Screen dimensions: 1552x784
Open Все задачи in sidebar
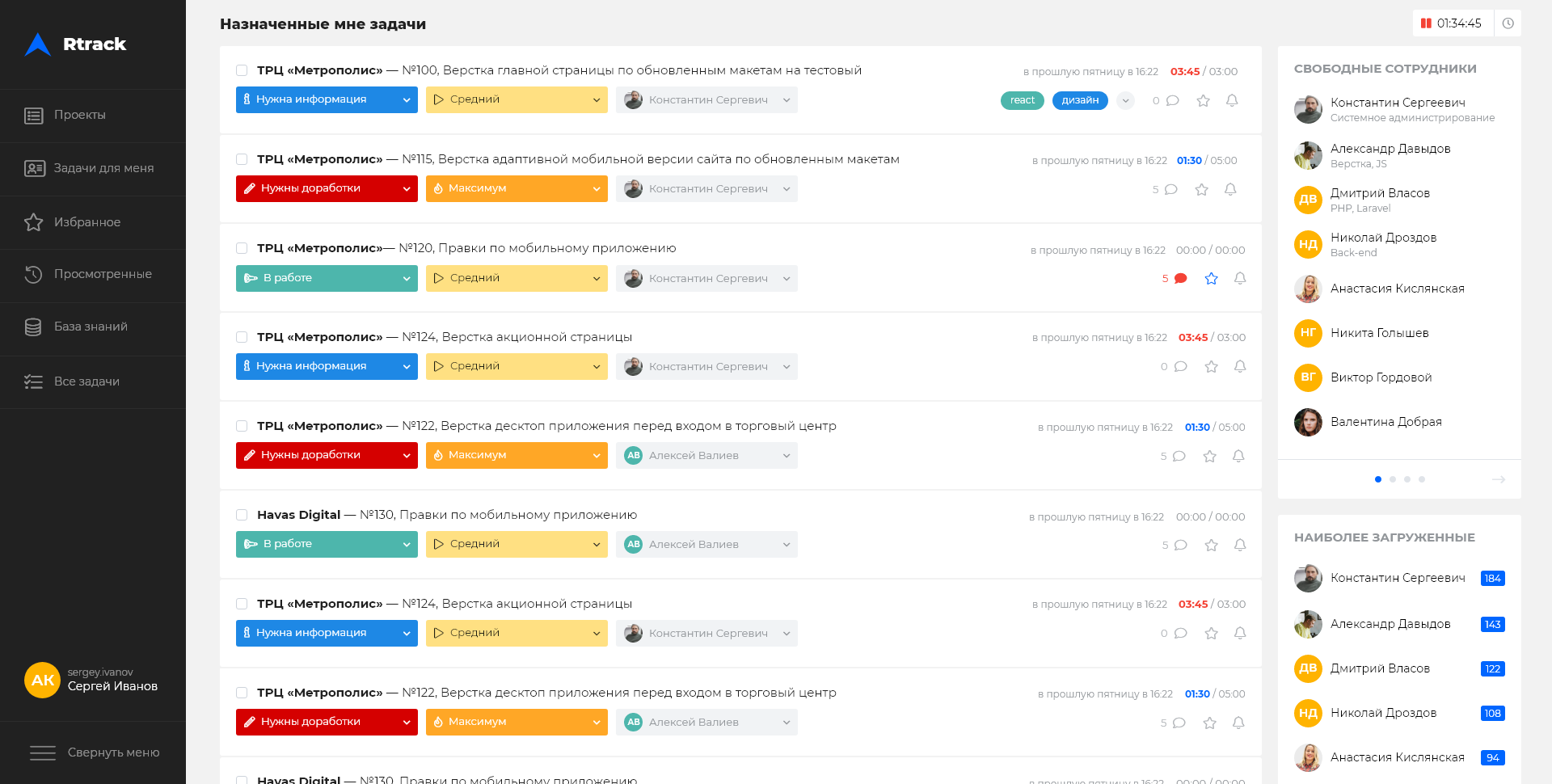(93, 381)
